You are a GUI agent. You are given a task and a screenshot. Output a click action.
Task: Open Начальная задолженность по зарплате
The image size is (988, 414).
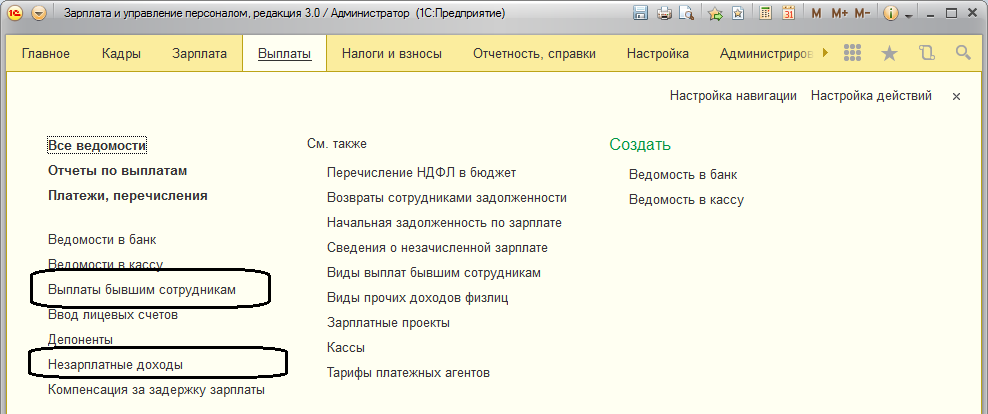click(x=444, y=223)
